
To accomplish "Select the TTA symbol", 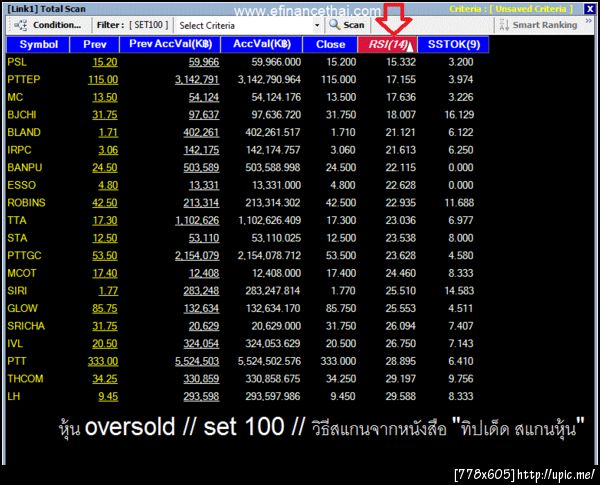I will pos(17,220).
